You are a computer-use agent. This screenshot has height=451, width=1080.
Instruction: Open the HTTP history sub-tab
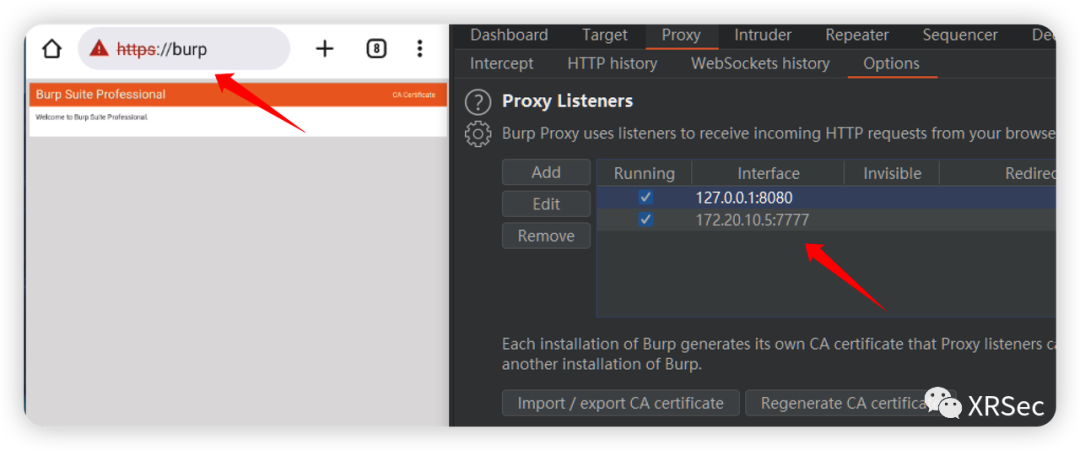coord(612,63)
